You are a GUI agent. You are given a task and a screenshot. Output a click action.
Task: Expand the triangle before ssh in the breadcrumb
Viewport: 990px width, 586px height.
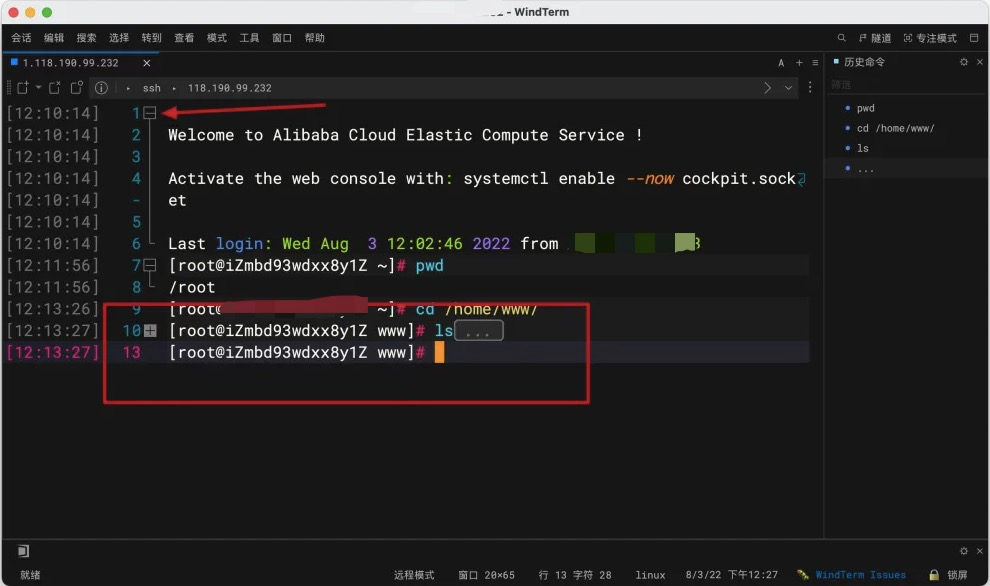[x=128, y=88]
